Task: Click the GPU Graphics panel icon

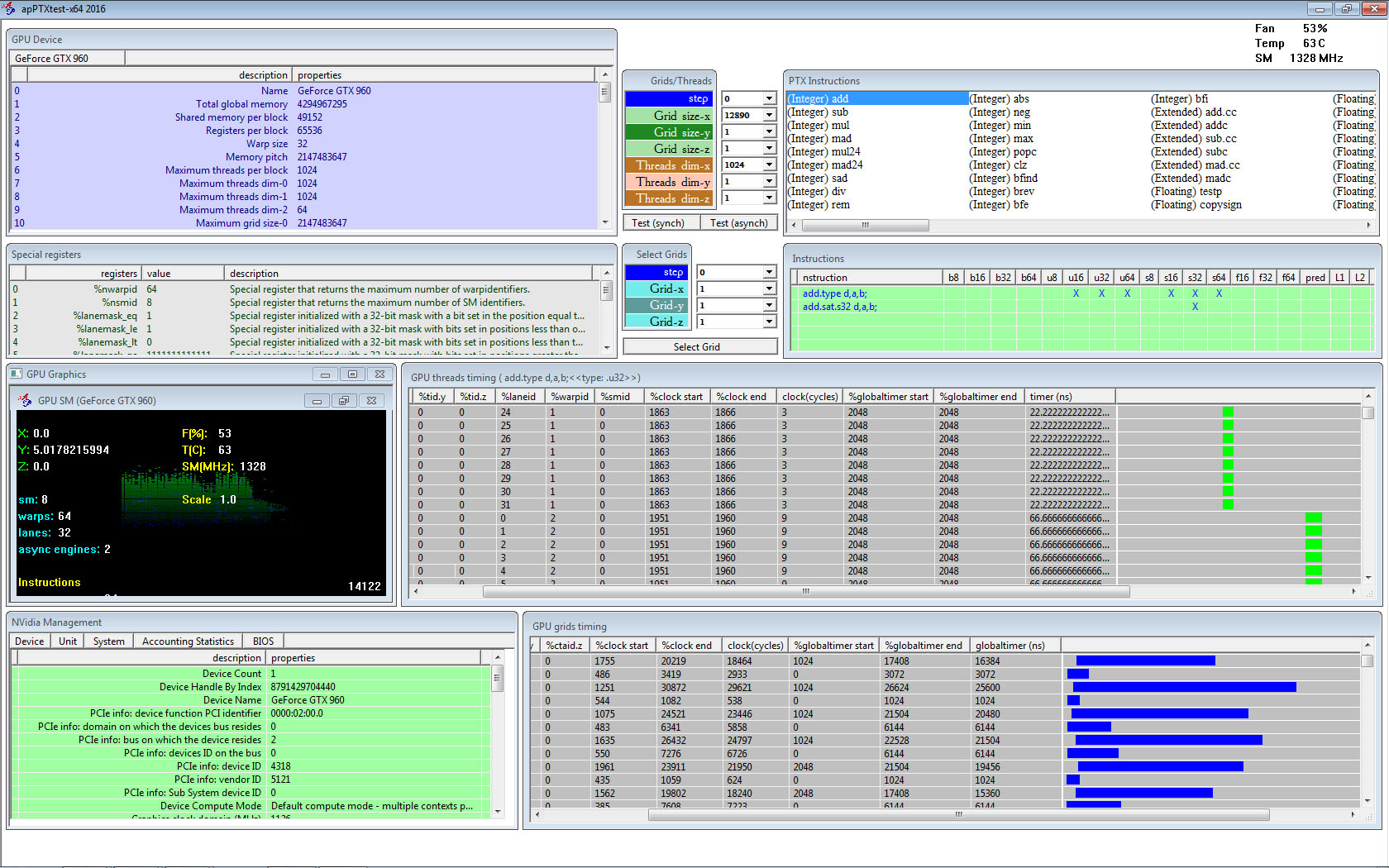Action: pos(17,374)
